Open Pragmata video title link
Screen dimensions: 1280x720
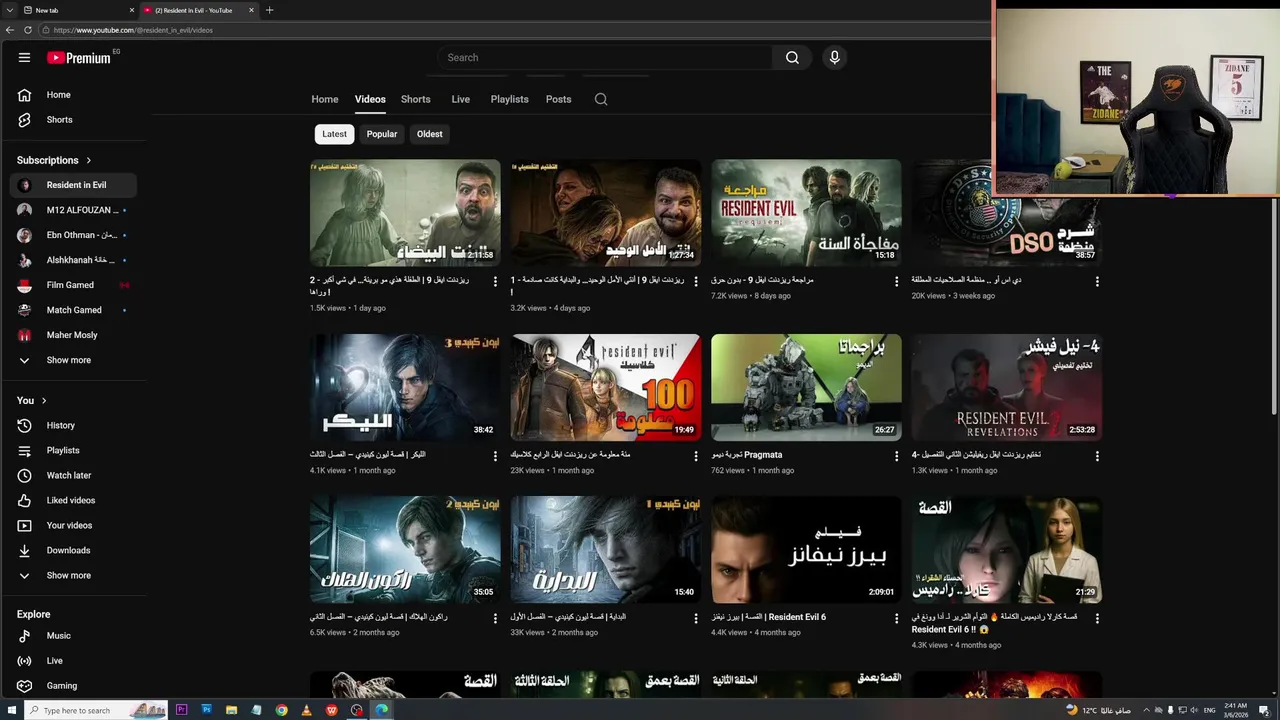[747, 455]
